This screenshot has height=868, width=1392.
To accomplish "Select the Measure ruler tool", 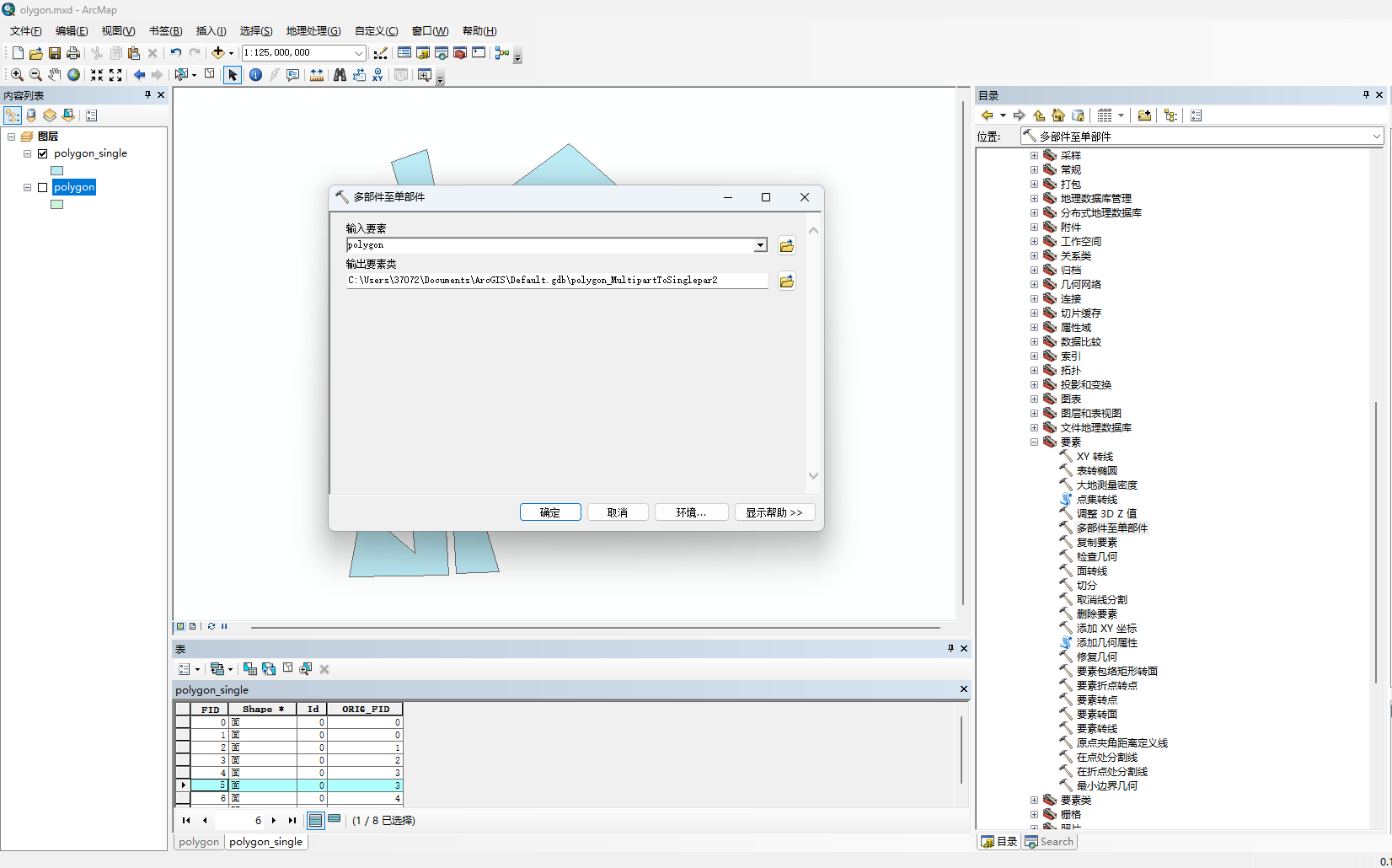I will coord(317,75).
